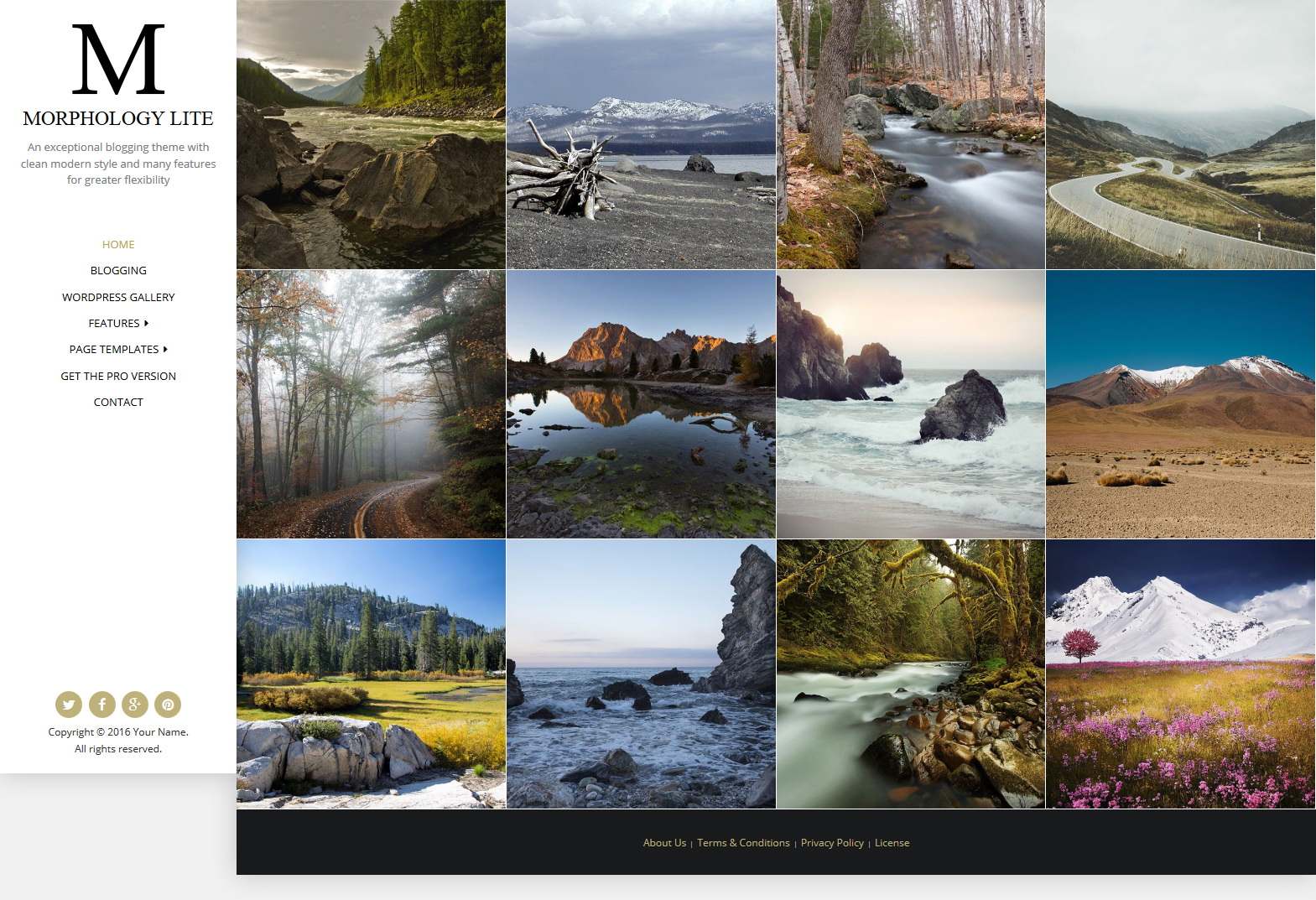Screen dimensions: 1316x900
Task: Go to the Home menu item
Action: pos(118,244)
